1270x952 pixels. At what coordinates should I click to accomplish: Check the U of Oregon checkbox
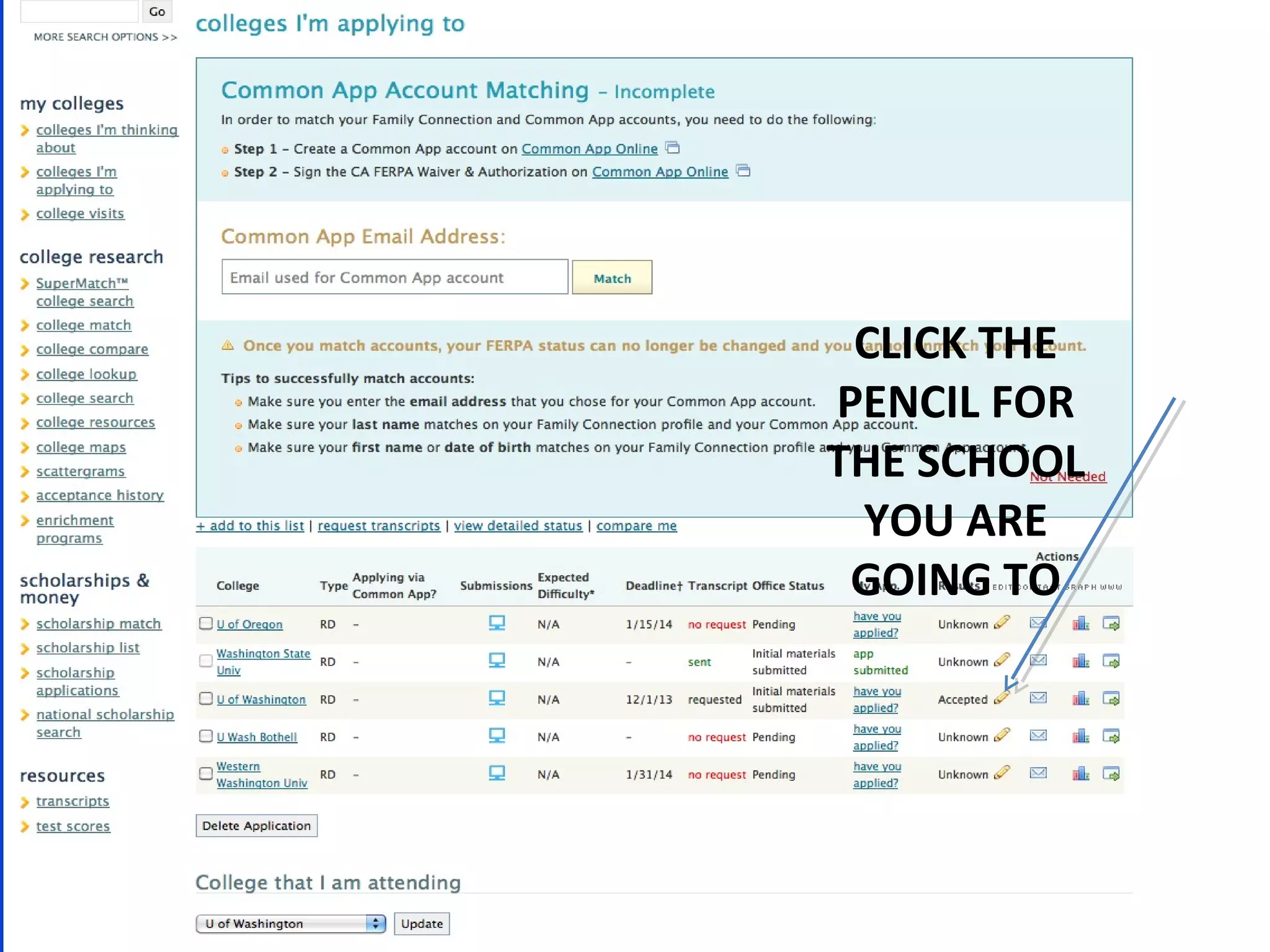point(206,624)
